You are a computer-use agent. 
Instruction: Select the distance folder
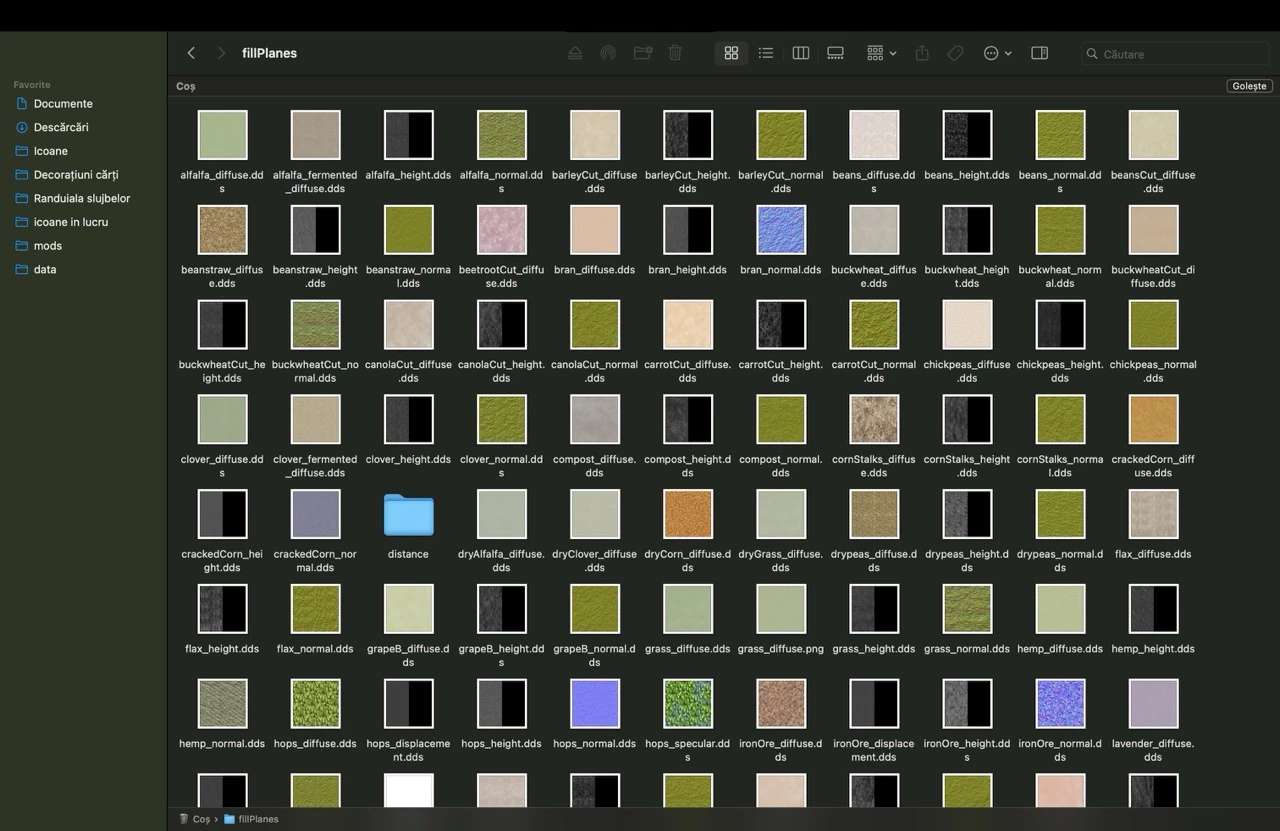[x=408, y=516]
